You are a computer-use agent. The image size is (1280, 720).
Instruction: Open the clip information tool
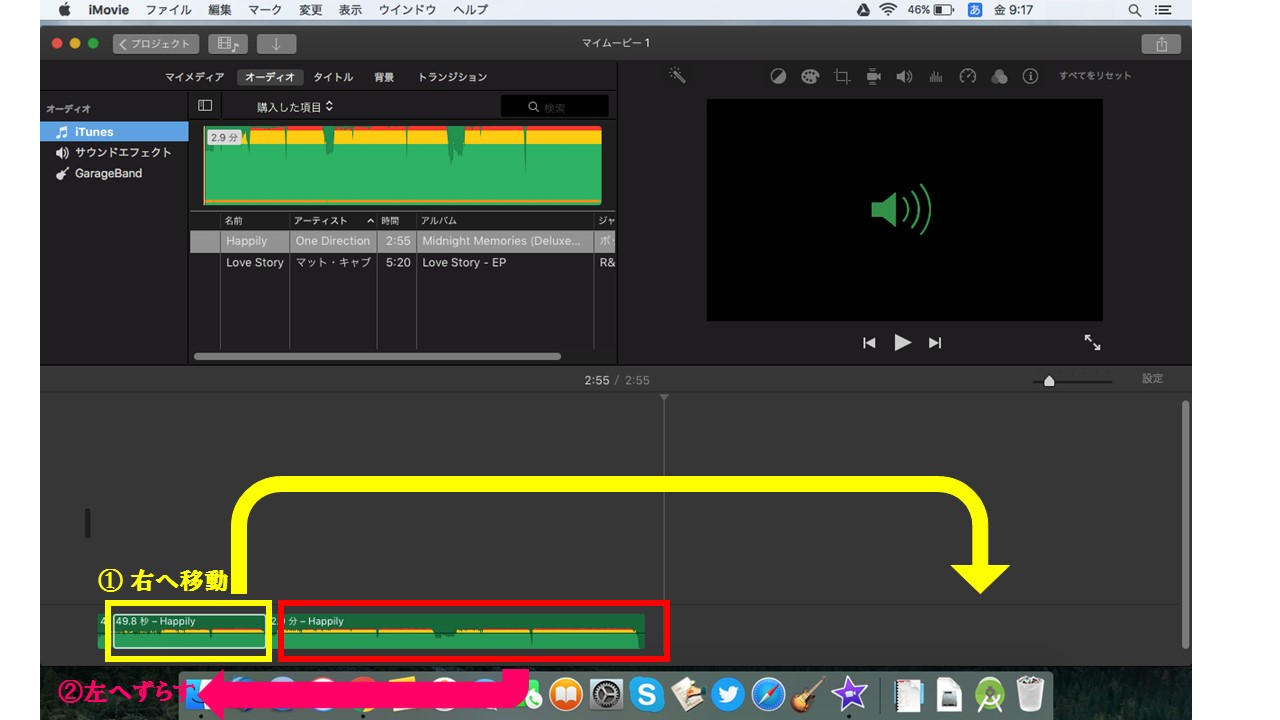pos(1031,76)
